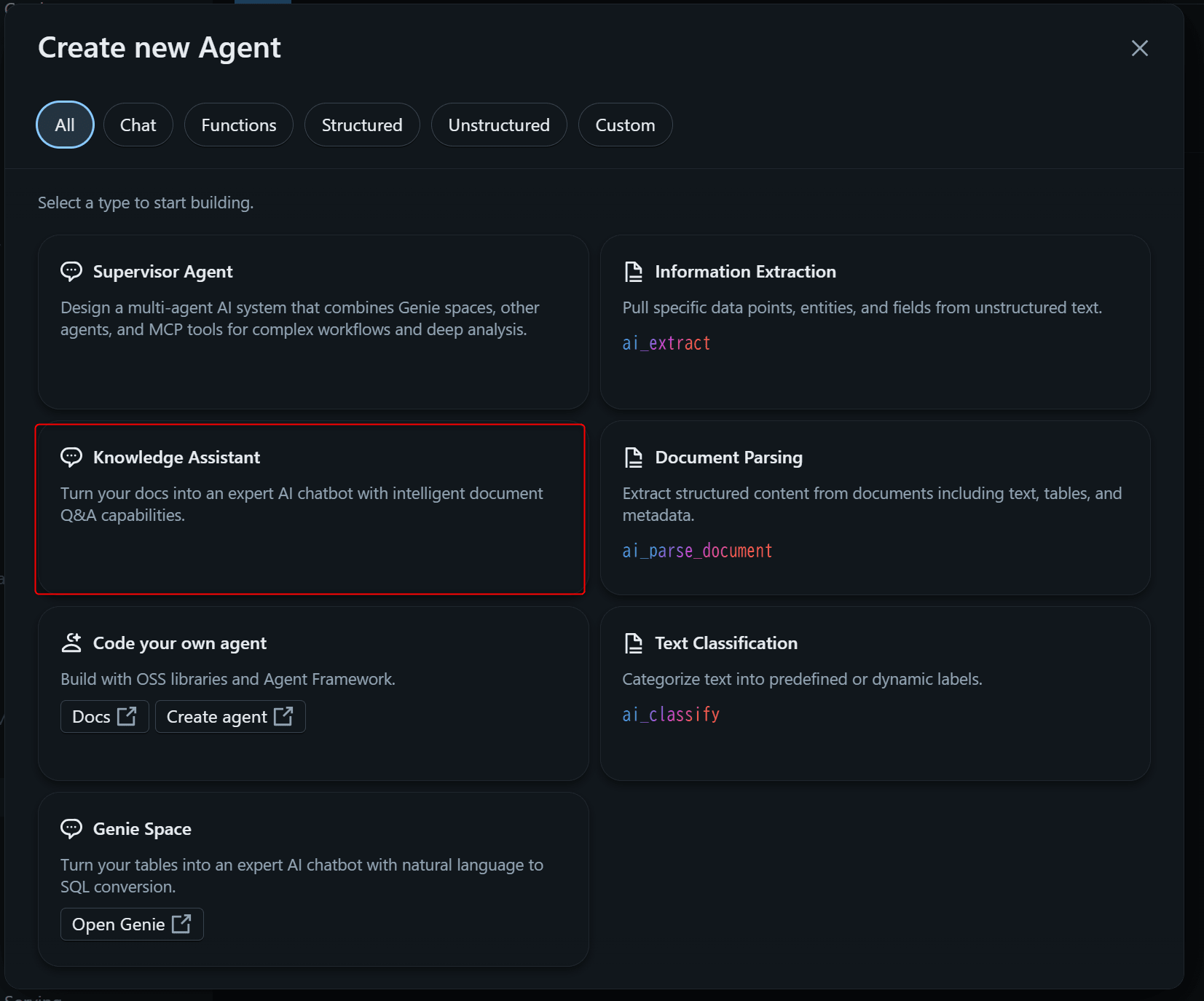Click external link icon on Docs button
1204x1001 pixels.
(127, 716)
